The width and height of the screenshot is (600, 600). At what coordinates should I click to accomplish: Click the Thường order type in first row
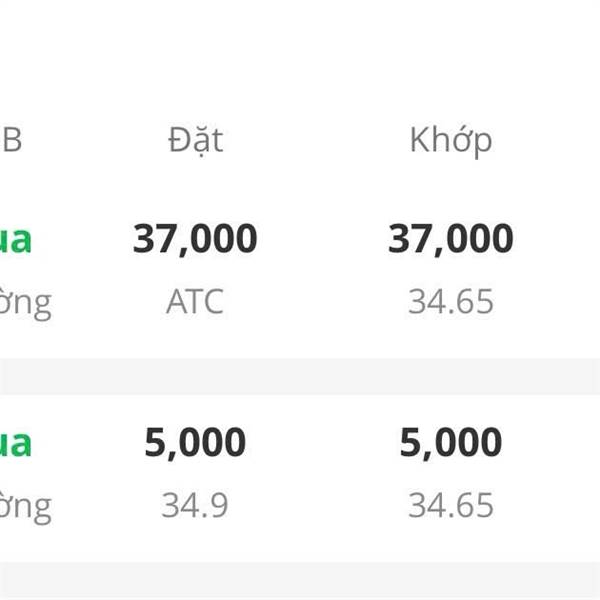pos(26,302)
